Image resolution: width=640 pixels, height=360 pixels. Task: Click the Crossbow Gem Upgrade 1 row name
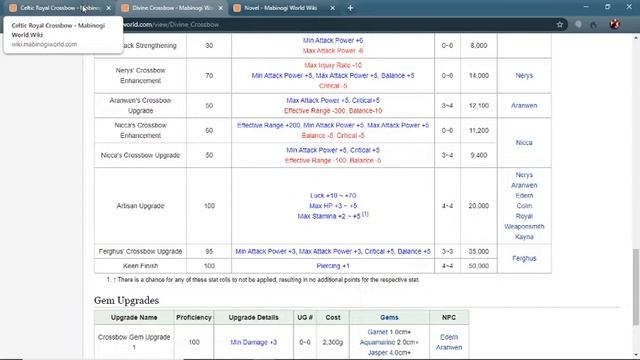[134, 342]
